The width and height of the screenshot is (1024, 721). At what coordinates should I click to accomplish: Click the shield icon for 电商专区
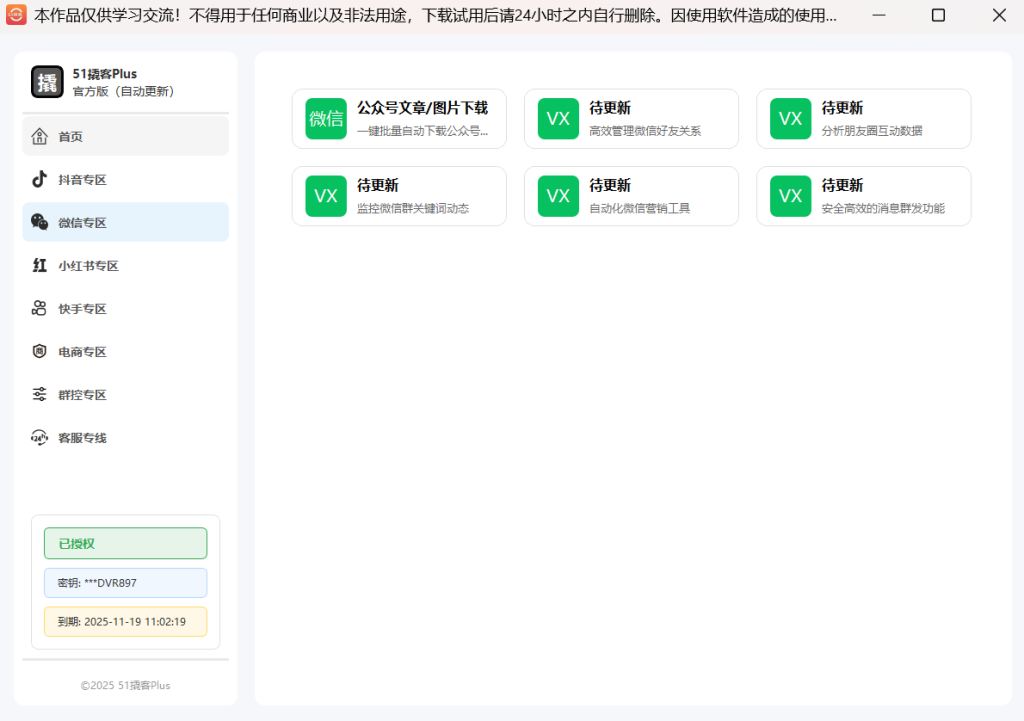[40, 351]
